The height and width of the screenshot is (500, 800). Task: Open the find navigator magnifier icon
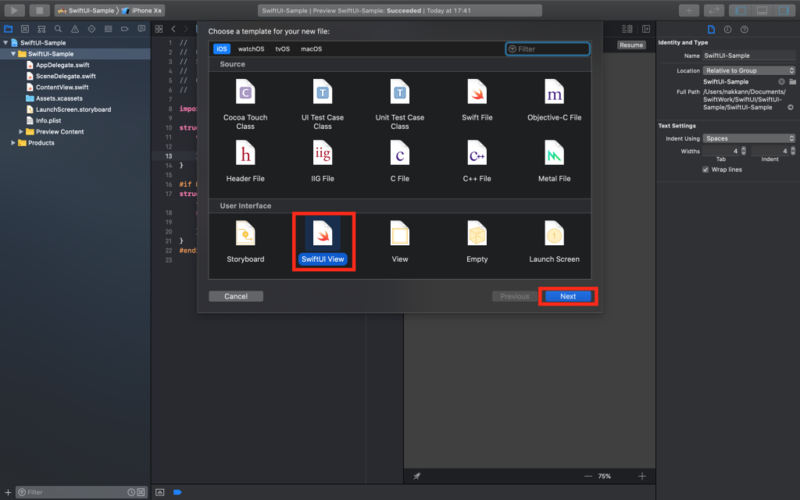coord(58,29)
